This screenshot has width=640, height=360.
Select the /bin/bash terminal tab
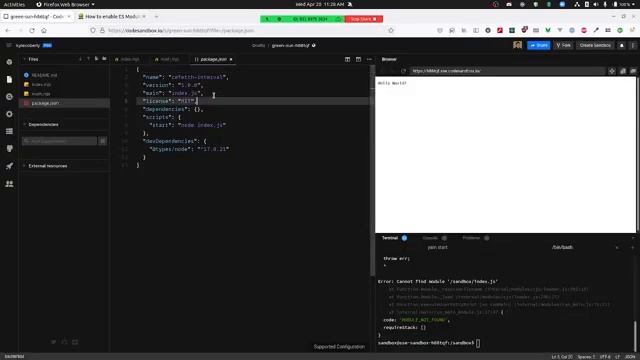[562, 247]
